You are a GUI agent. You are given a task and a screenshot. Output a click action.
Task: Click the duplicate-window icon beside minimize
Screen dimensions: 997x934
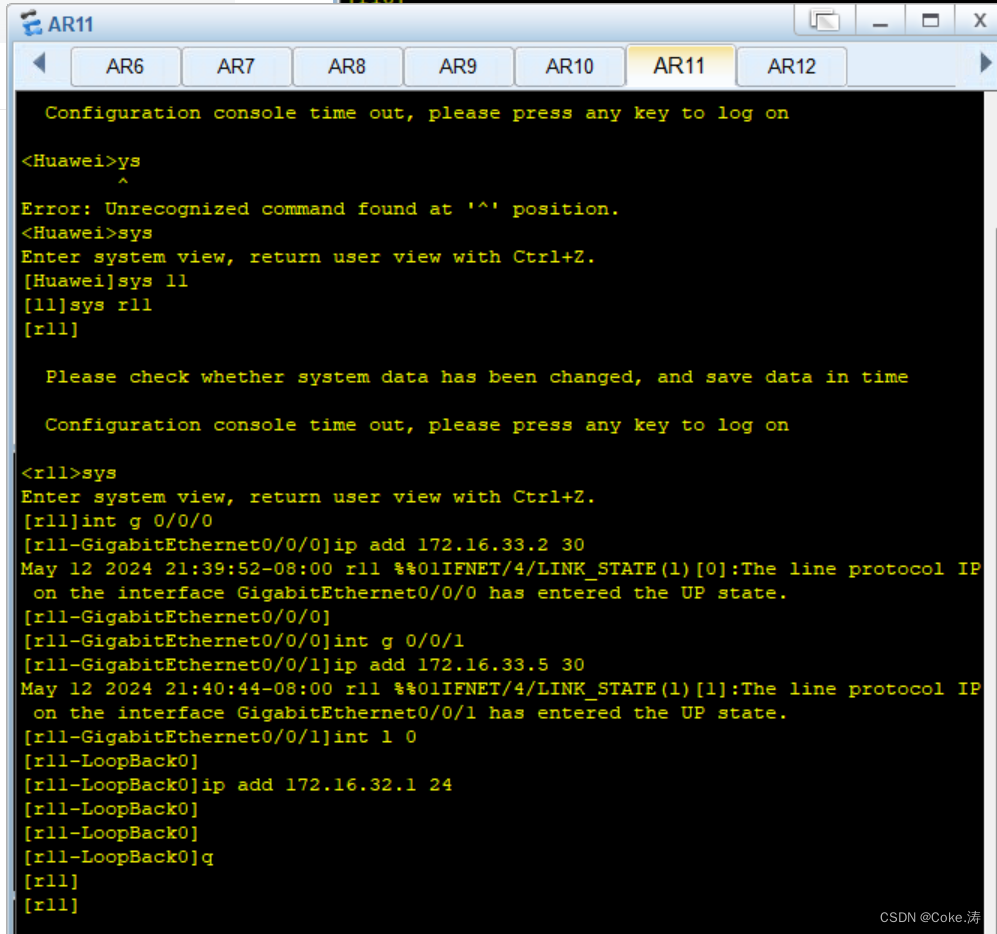[x=823, y=22]
